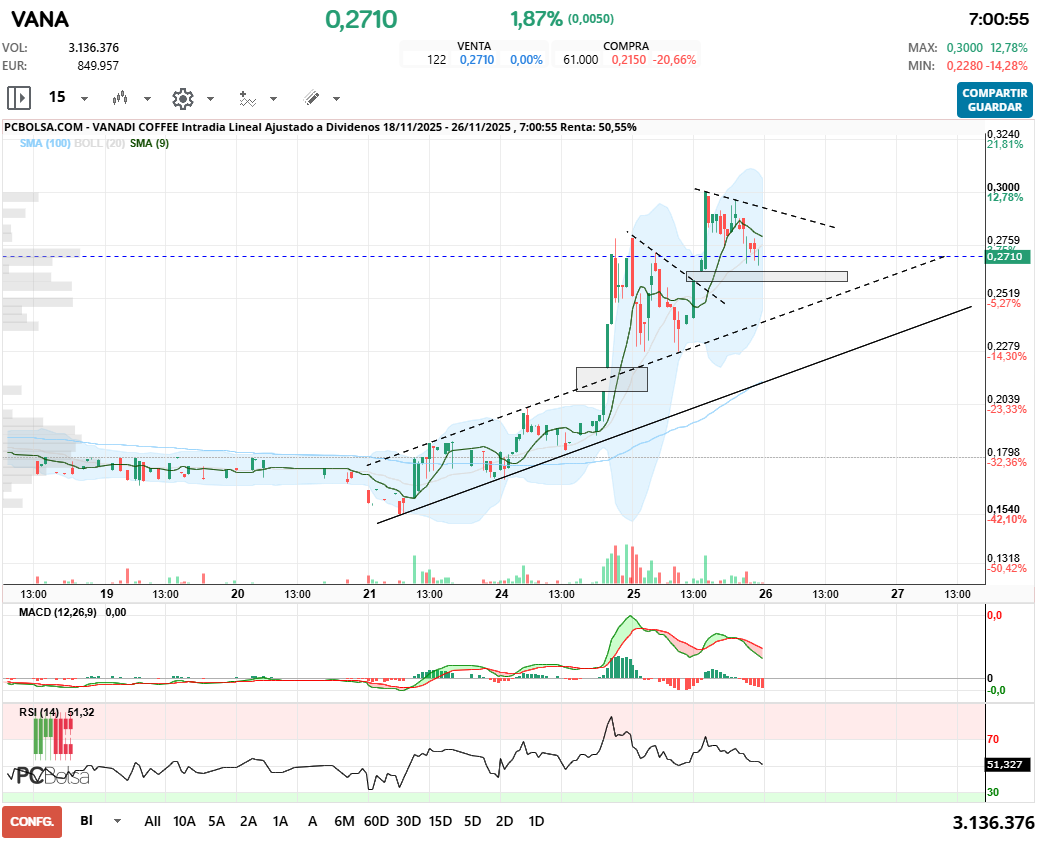Toggle the BOLL (20) indicator label
1048x843 pixels.
point(100,143)
